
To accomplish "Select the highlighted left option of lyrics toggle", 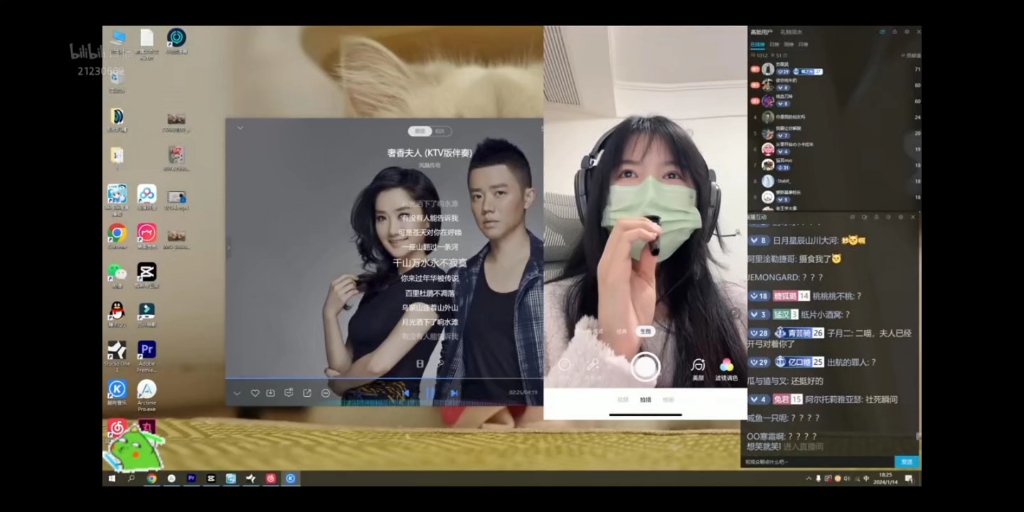I will pyautogui.click(x=420, y=131).
